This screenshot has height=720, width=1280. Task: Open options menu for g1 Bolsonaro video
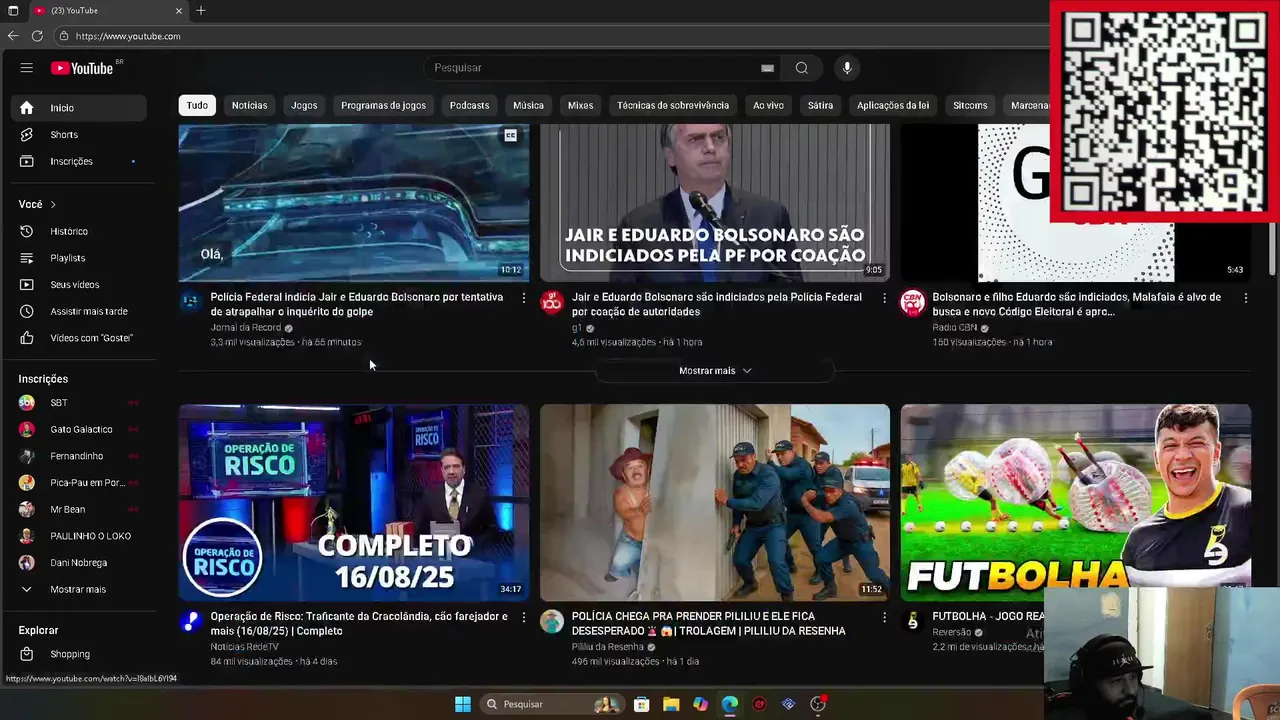coord(884,298)
